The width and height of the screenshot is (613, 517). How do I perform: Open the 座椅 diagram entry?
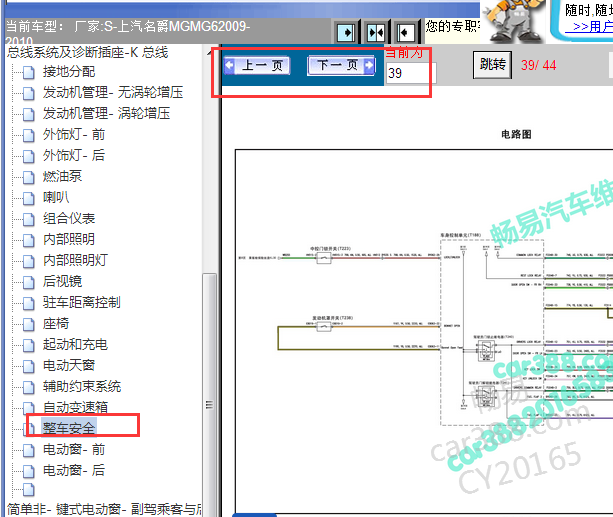(56, 323)
